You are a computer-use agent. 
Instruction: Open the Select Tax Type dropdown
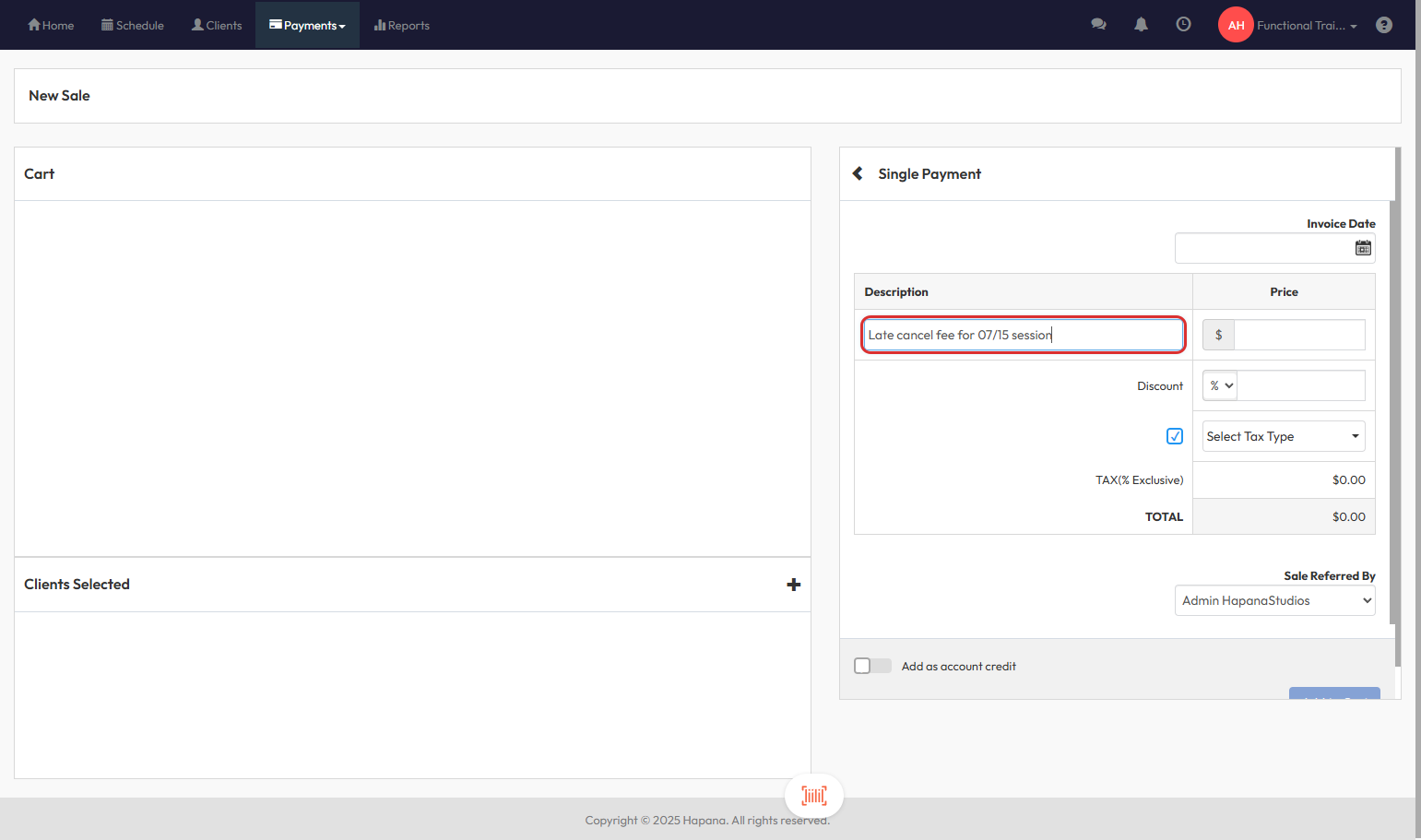click(x=1283, y=436)
